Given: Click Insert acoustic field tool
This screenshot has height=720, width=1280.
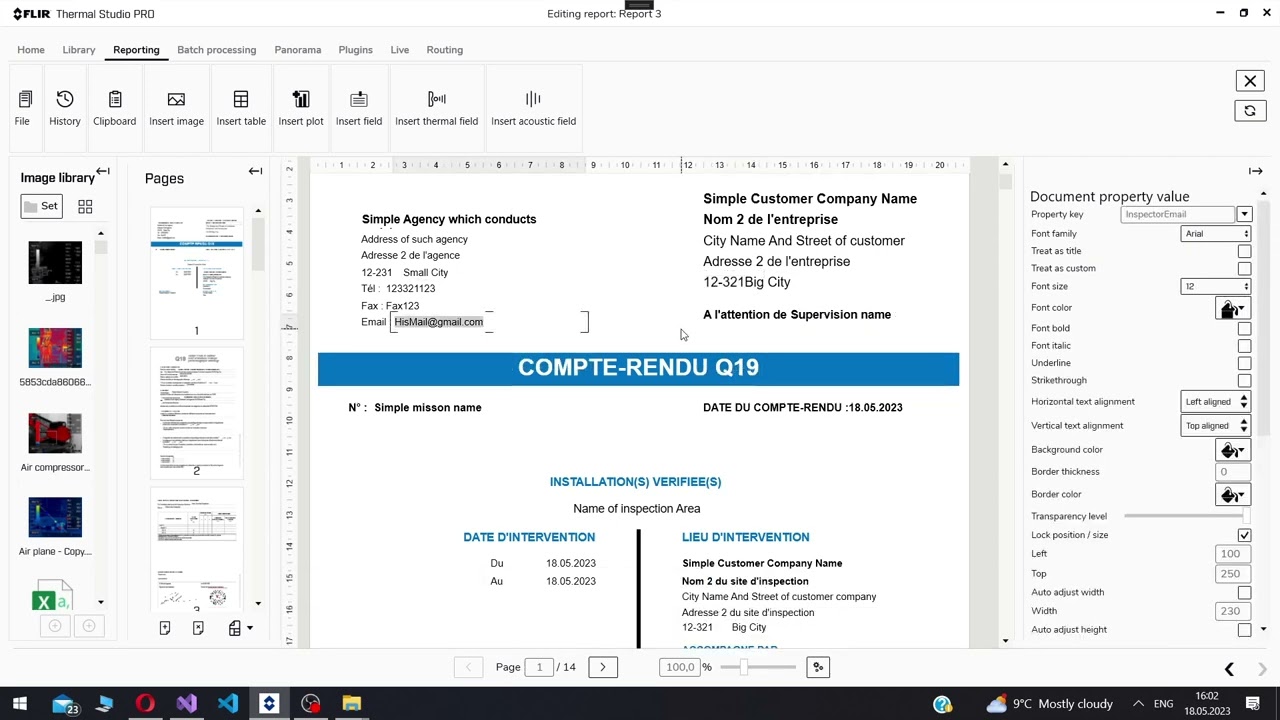Looking at the screenshot, I should pos(533,108).
